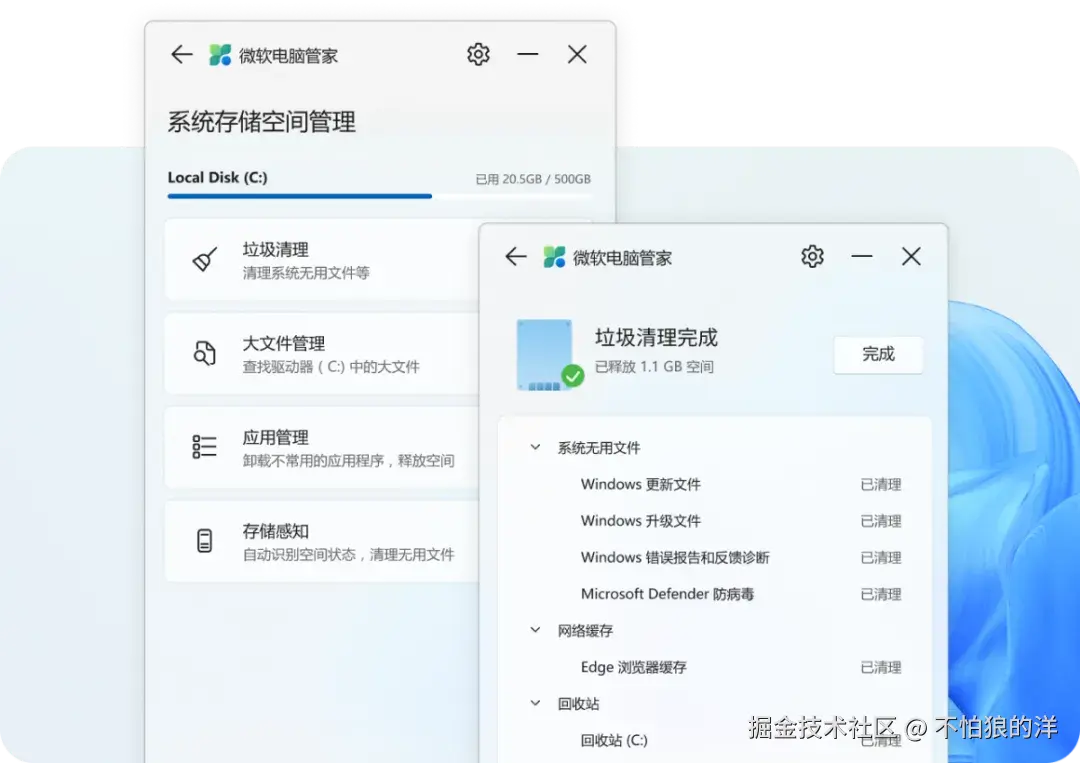Minimize the cleanup complete window
This screenshot has height=763, width=1080.
click(862, 256)
